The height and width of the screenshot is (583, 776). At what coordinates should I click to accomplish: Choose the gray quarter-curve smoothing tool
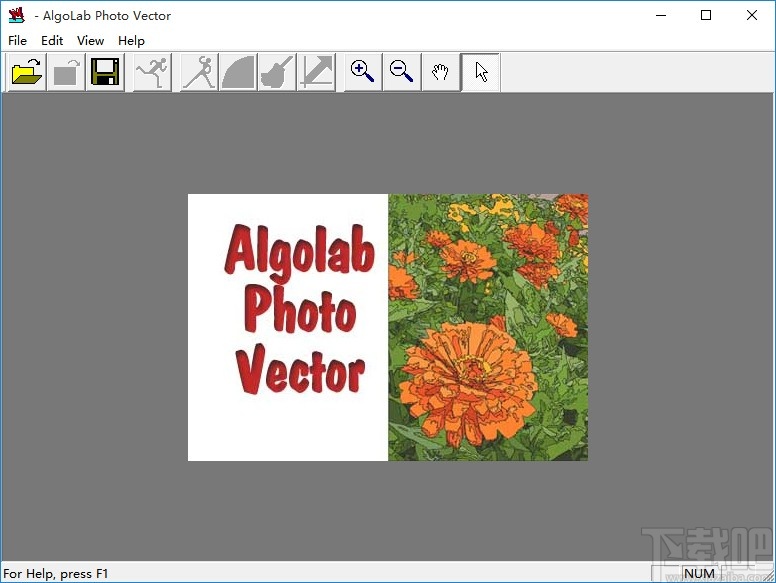point(238,72)
